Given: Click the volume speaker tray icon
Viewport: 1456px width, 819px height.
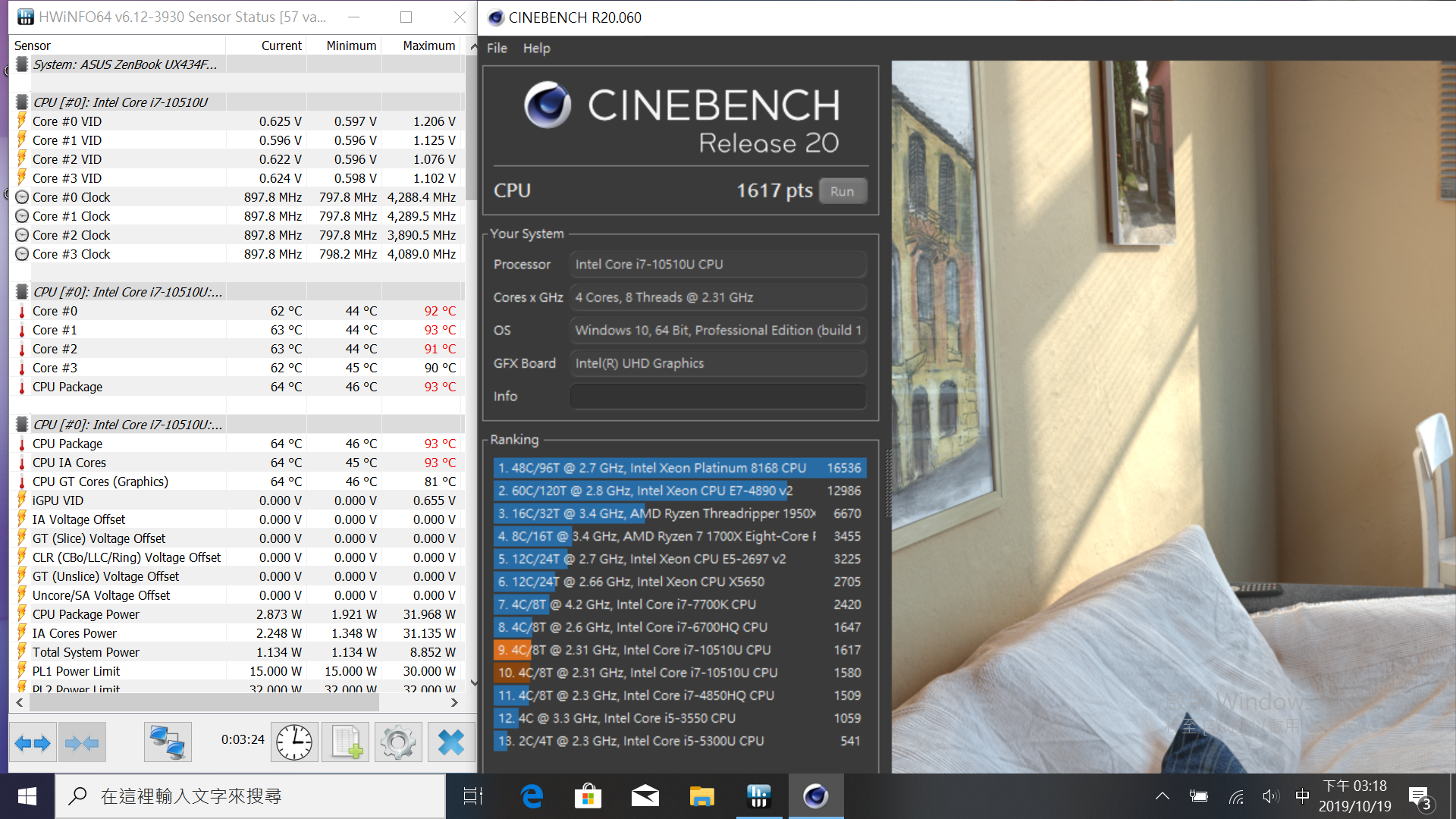Looking at the screenshot, I should [1270, 796].
